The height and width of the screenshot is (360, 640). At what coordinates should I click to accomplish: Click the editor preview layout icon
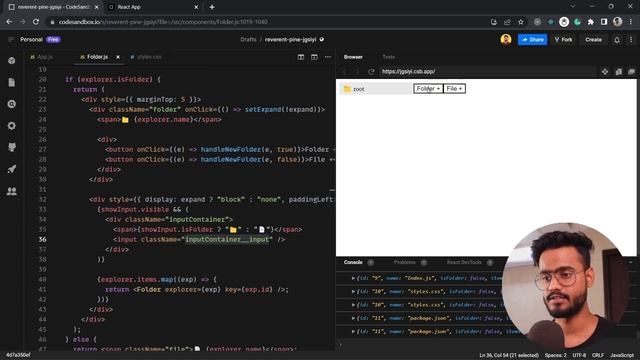[x=314, y=57]
